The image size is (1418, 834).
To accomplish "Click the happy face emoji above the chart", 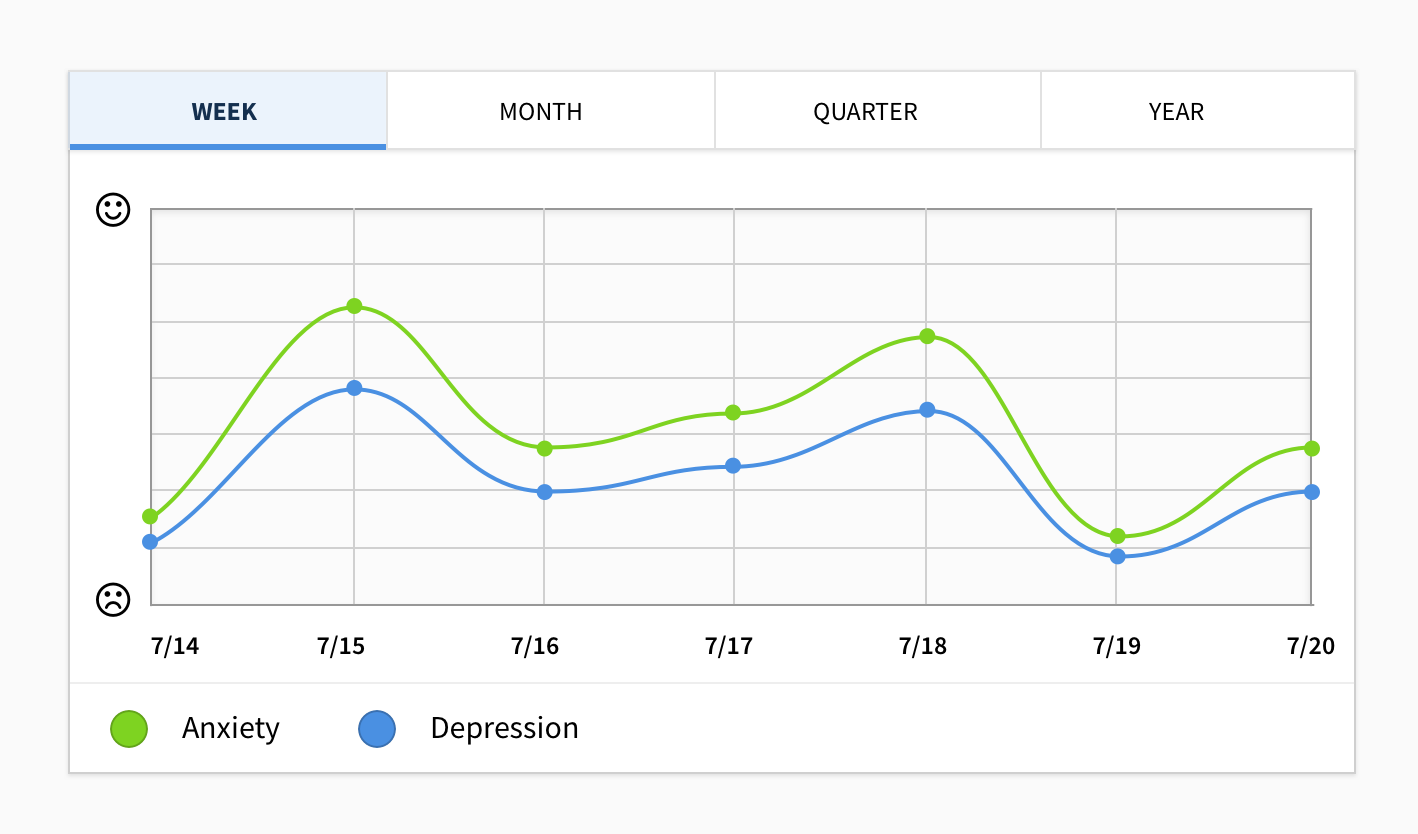I will (113, 210).
